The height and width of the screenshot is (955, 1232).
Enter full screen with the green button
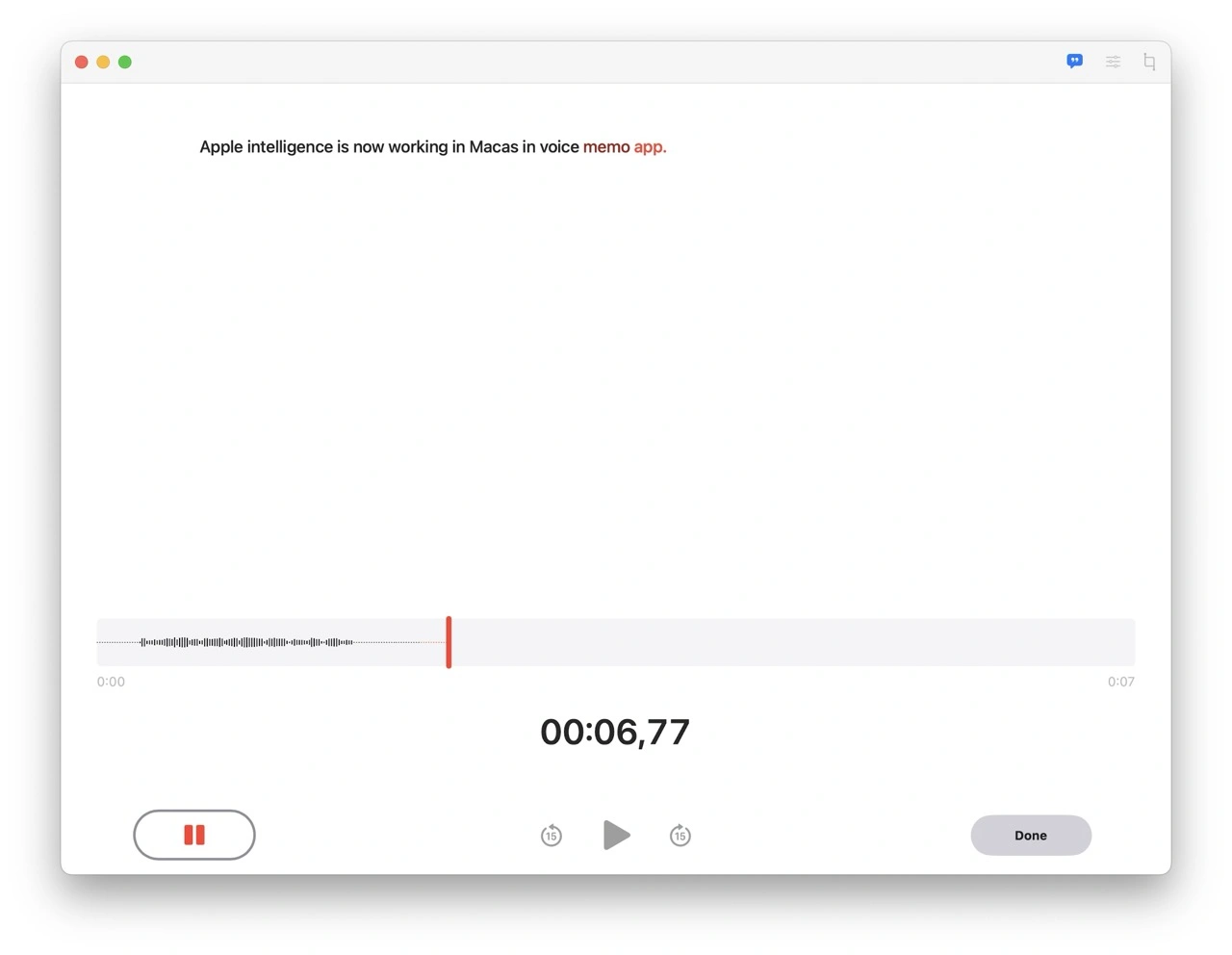pos(125,62)
